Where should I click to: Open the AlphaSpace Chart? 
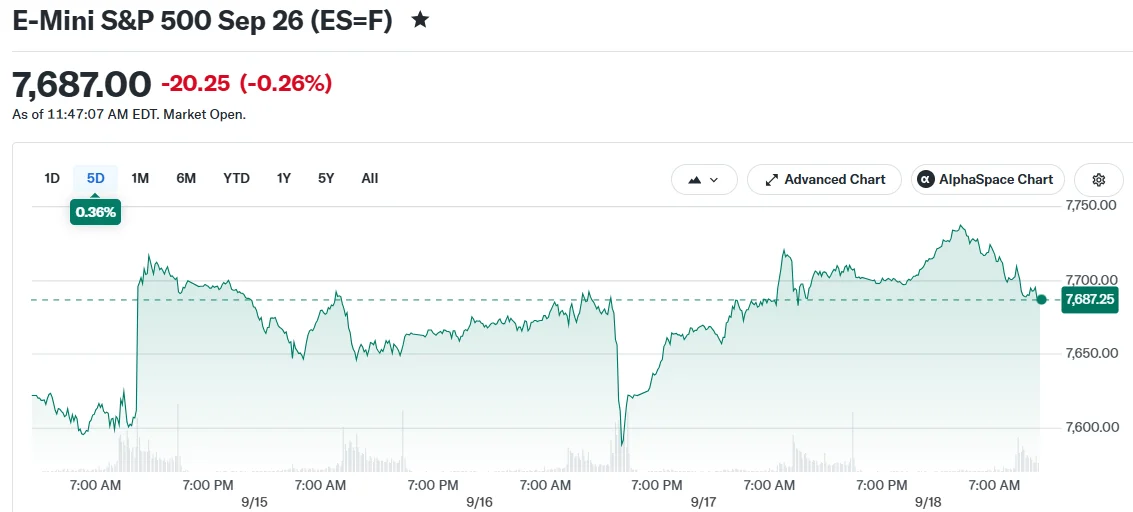pyautogui.click(x=988, y=180)
